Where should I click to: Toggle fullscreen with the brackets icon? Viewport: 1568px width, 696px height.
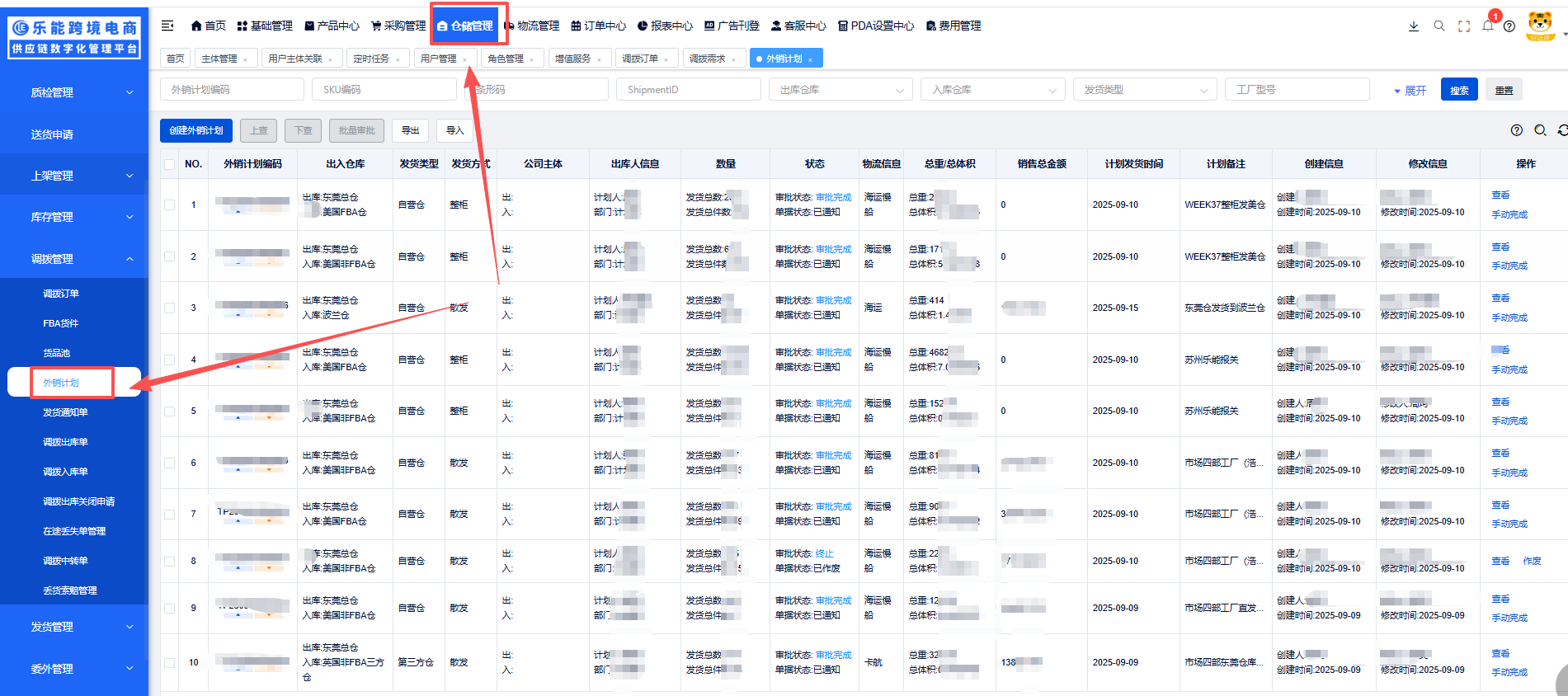click(1464, 26)
